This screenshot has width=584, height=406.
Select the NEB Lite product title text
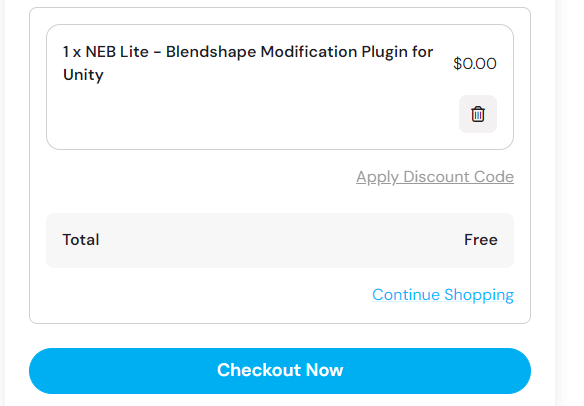tap(248, 63)
